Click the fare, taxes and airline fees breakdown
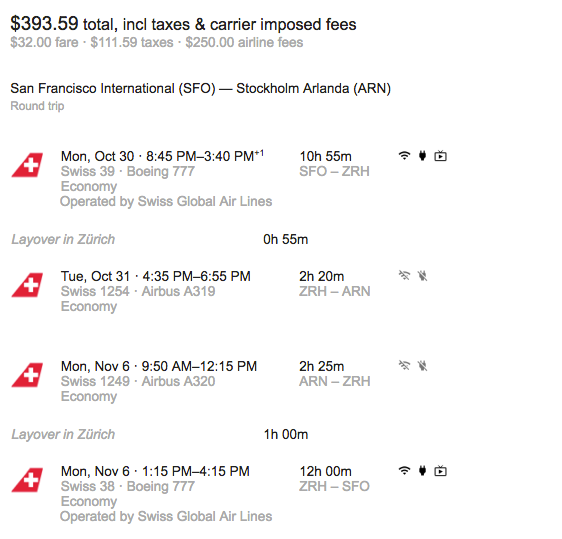Image resolution: width=562 pixels, height=539 pixels. tap(157, 42)
